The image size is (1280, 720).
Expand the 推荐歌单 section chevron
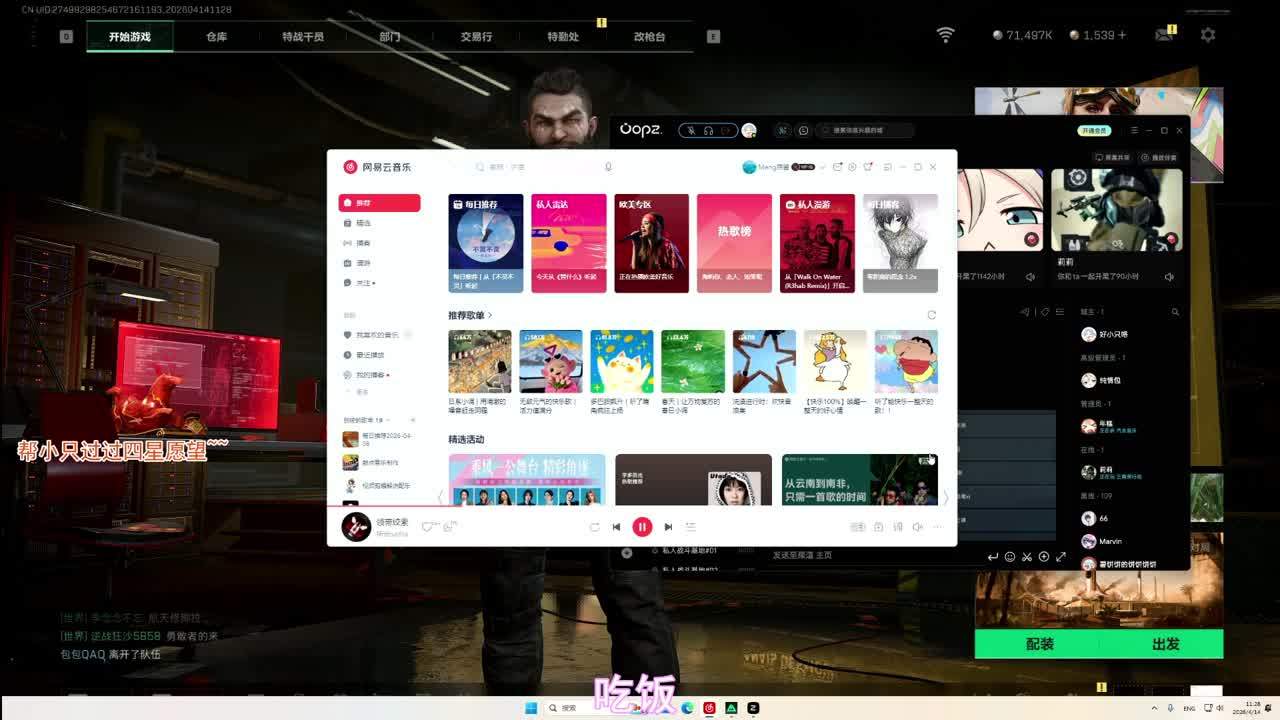coord(490,316)
